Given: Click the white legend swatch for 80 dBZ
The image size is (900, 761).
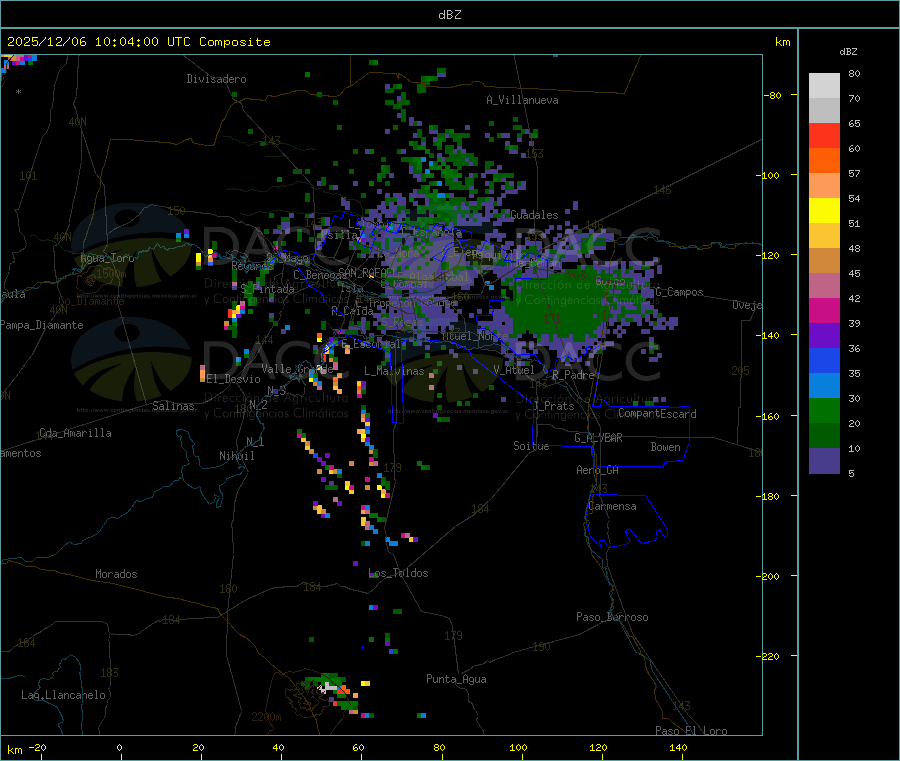Looking at the screenshot, I should point(824,86).
